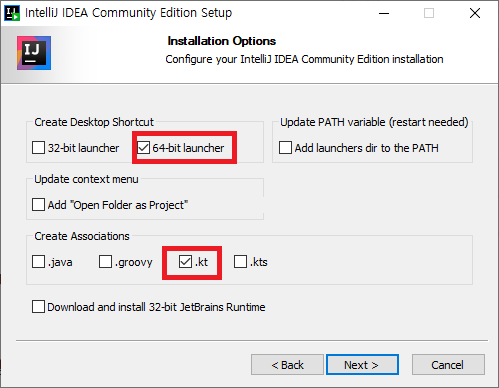Click the IntelliJ IDEA logo in header
The width and height of the screenshot is (499, 388).
(34, 53)
